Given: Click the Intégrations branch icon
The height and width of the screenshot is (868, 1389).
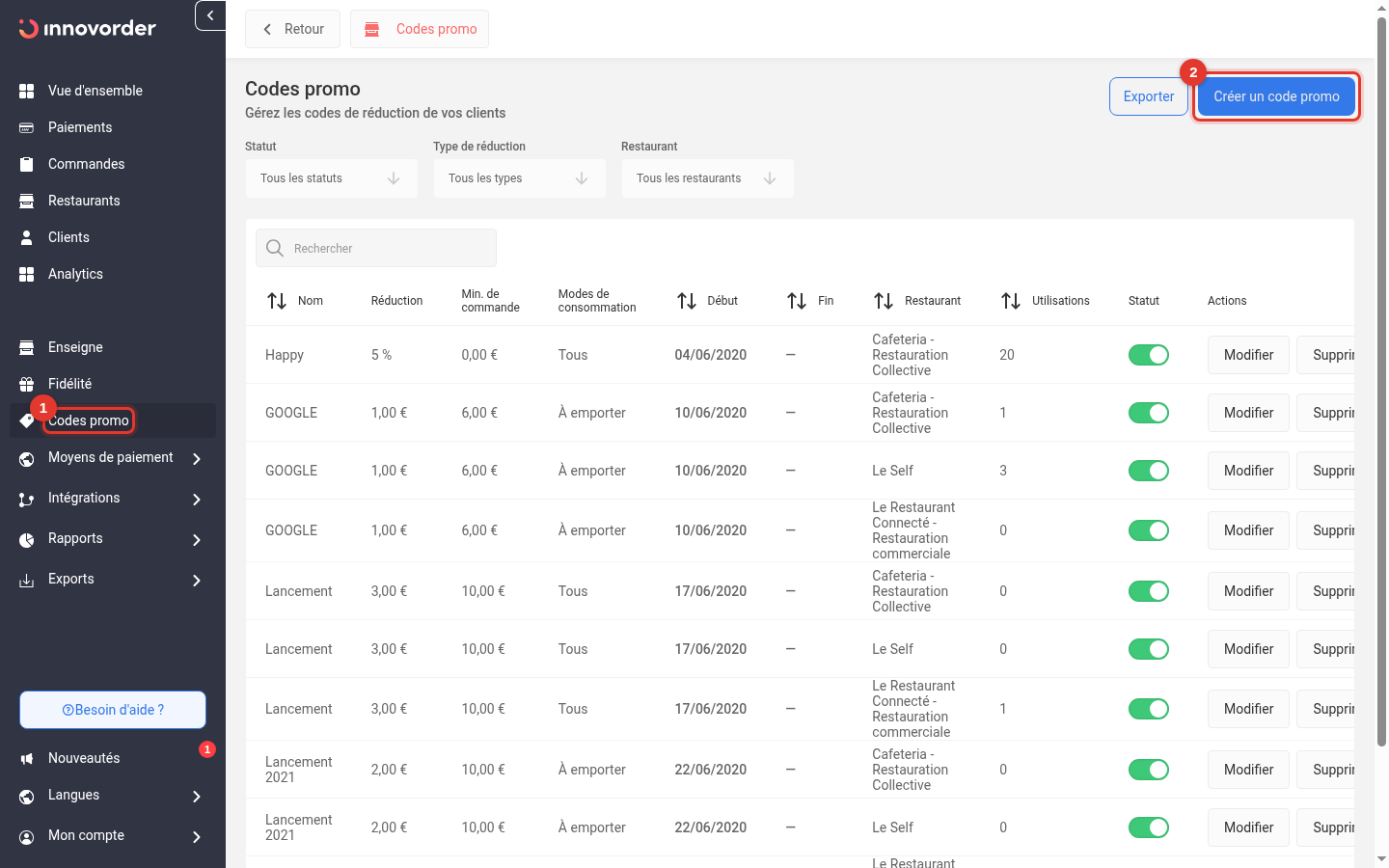Looking at the screenshot, I should tap(27, 499).
